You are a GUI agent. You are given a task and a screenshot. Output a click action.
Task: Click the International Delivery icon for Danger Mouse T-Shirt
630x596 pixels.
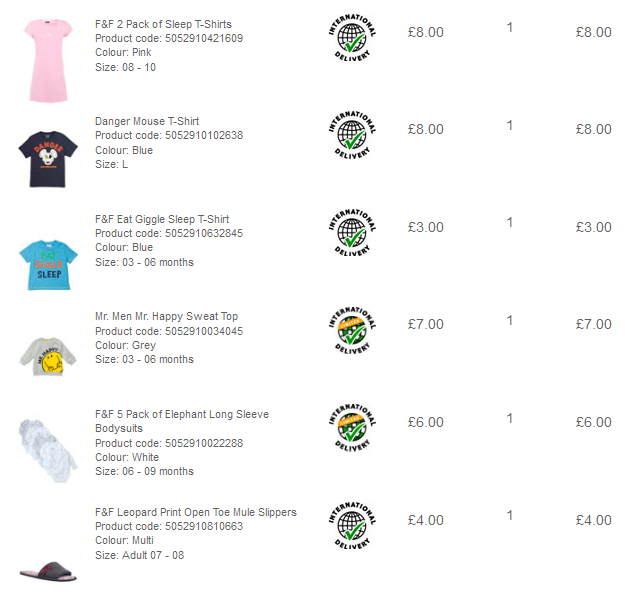tap(352, 135)
